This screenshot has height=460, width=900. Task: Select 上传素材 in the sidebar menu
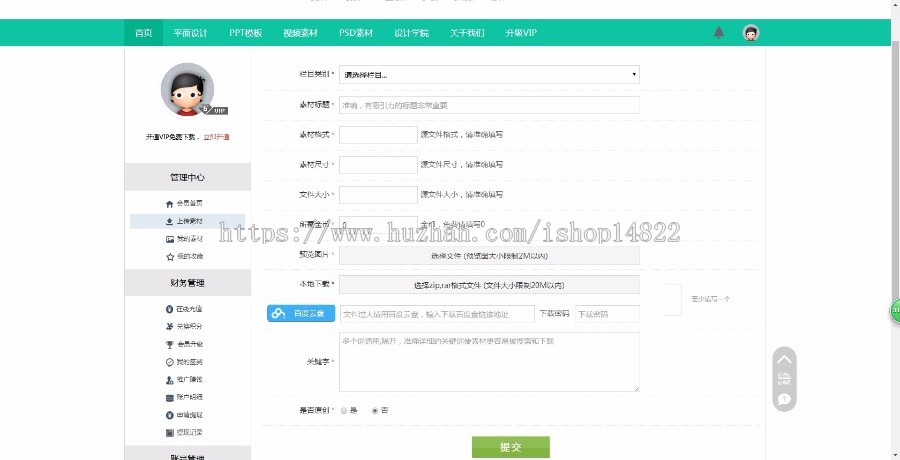[188, 221]
